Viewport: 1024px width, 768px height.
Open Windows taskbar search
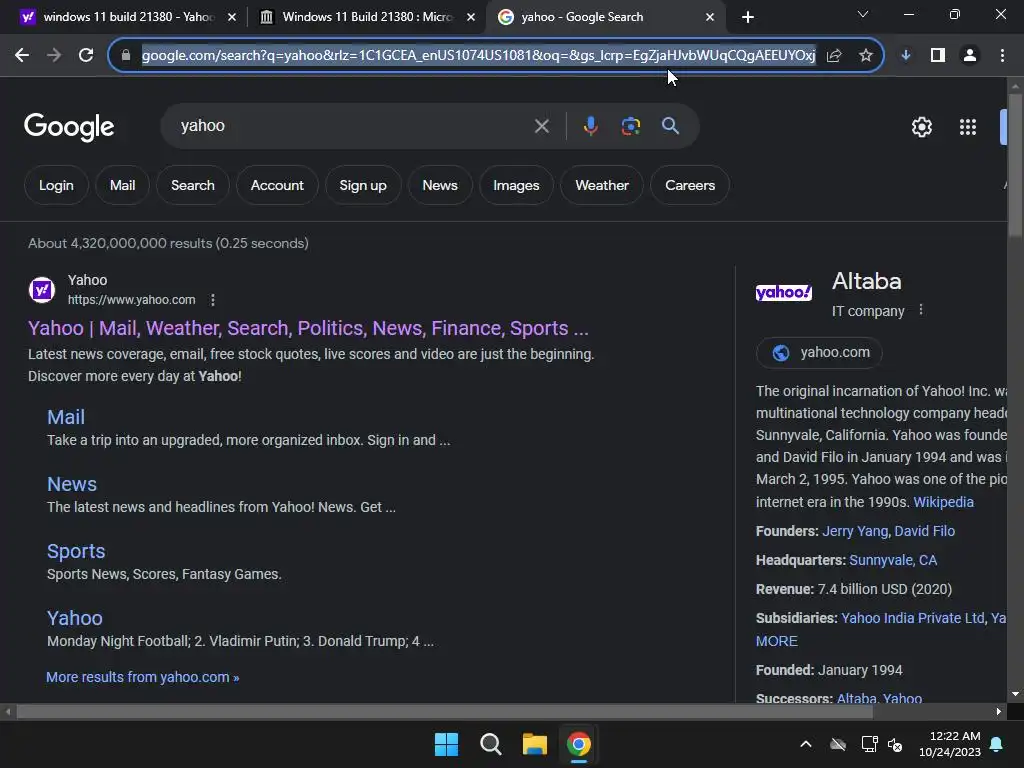490,744
